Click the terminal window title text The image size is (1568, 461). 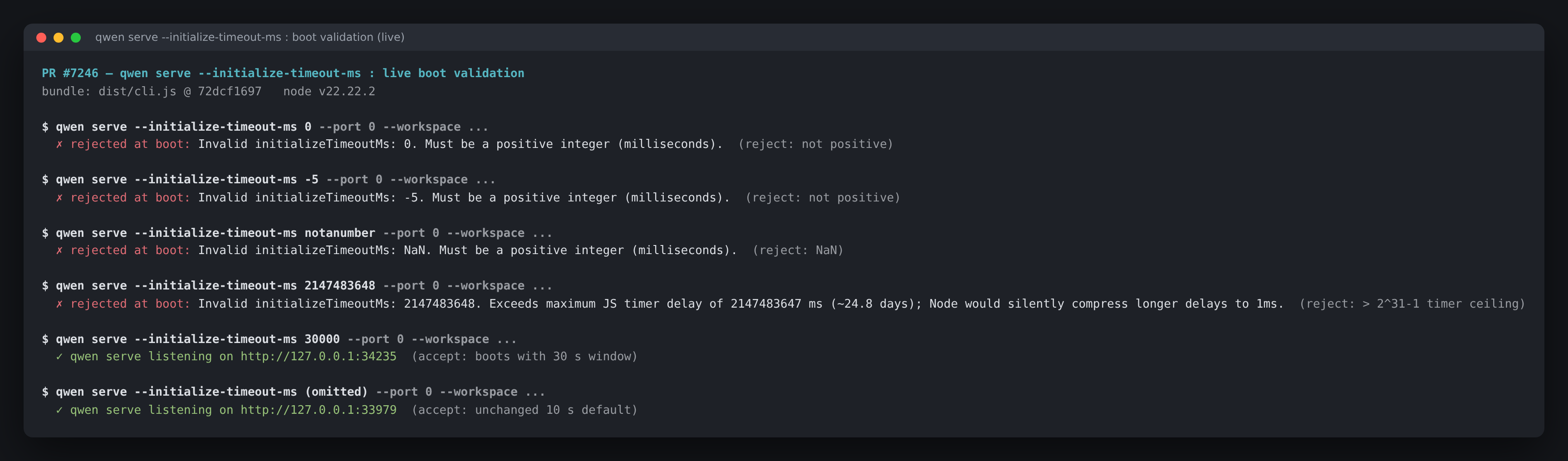250,37
